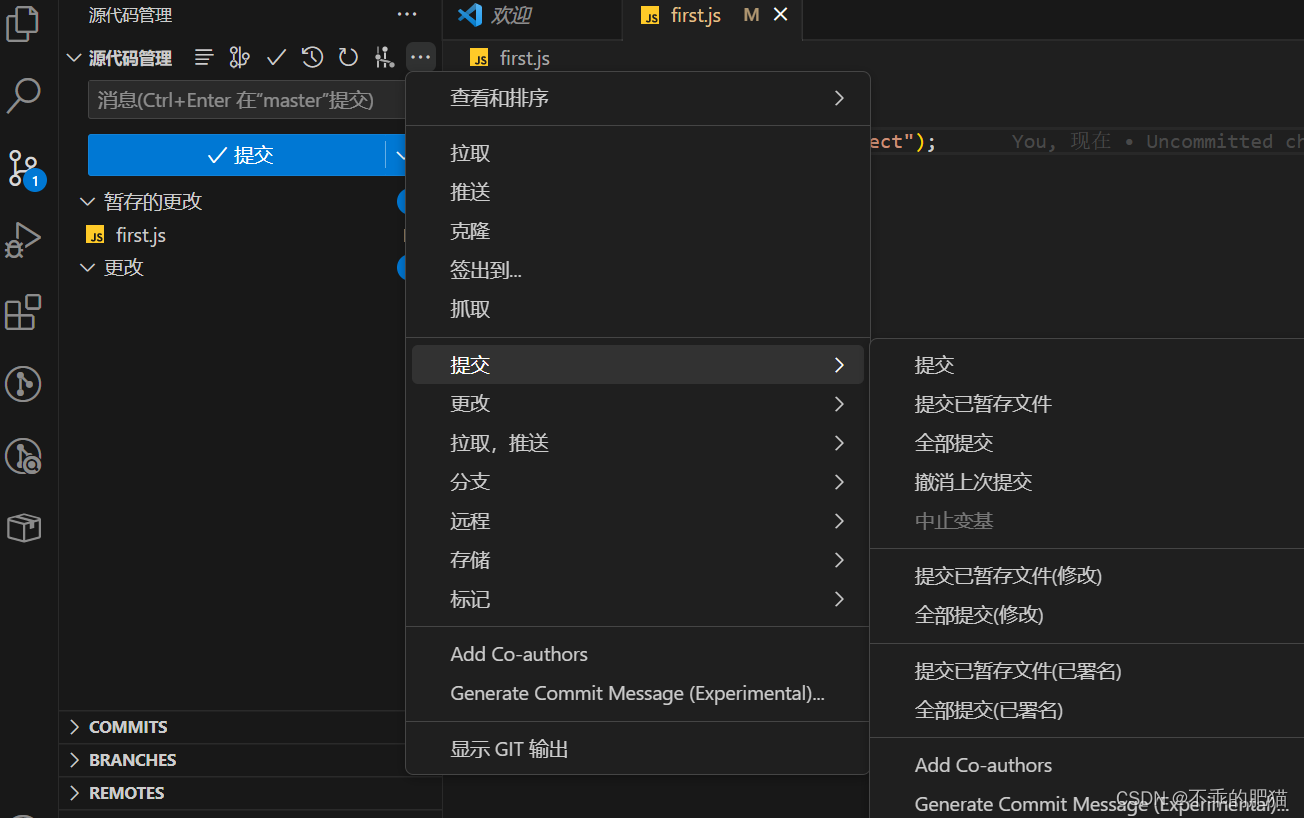
Task: Click the VS Code logo on 欢迎 tab
Action: click(470, 15)
